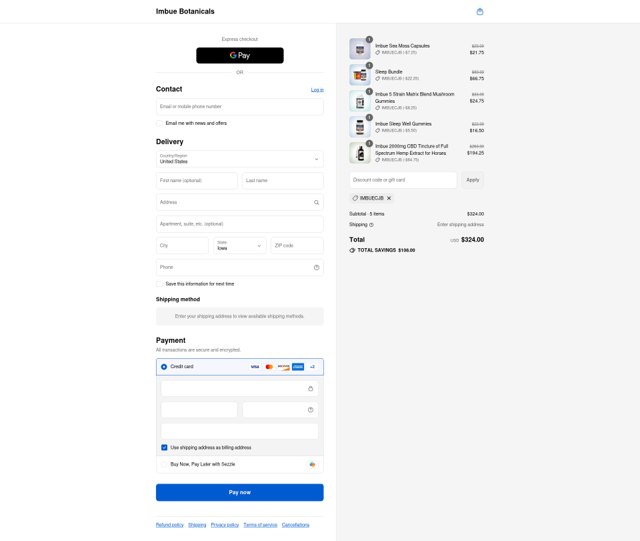Screen dimensions: 640x541
Task: Click the Subtotal 5 items label
Action: click(x=367, y=214)
